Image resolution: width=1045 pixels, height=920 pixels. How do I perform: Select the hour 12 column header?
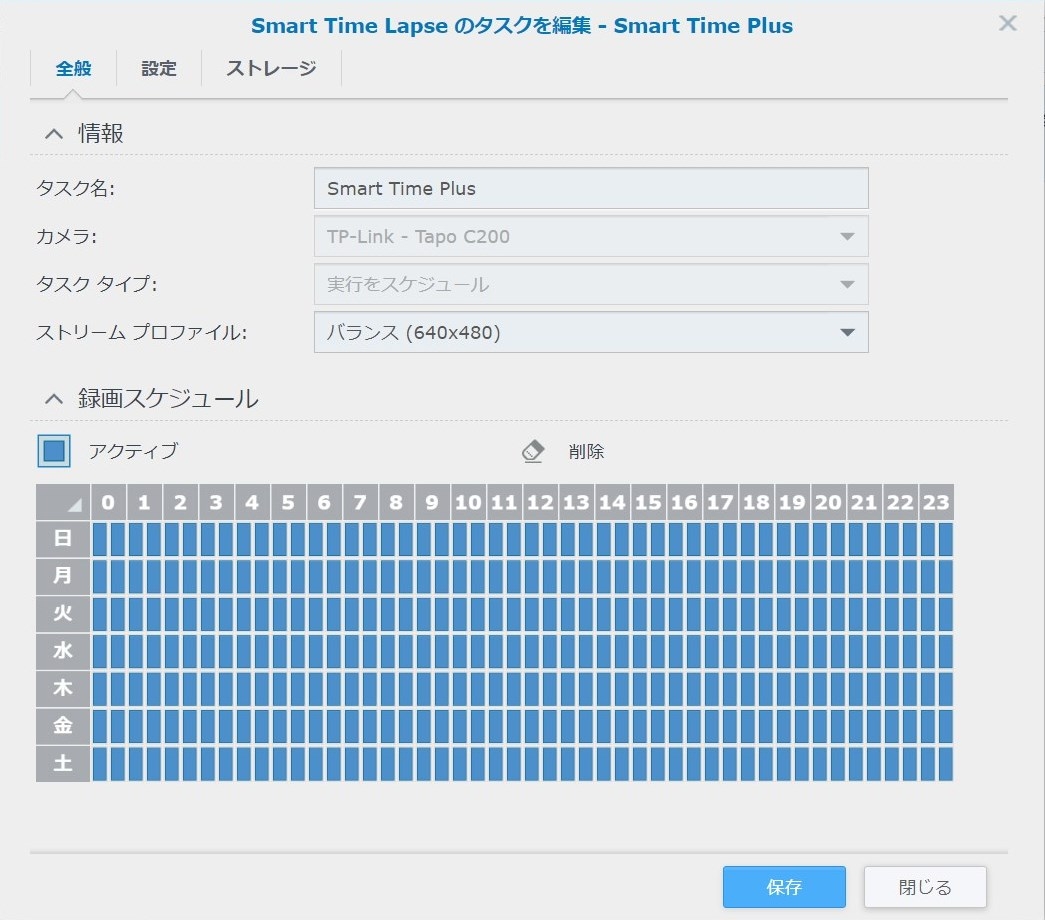pos(540,502)
